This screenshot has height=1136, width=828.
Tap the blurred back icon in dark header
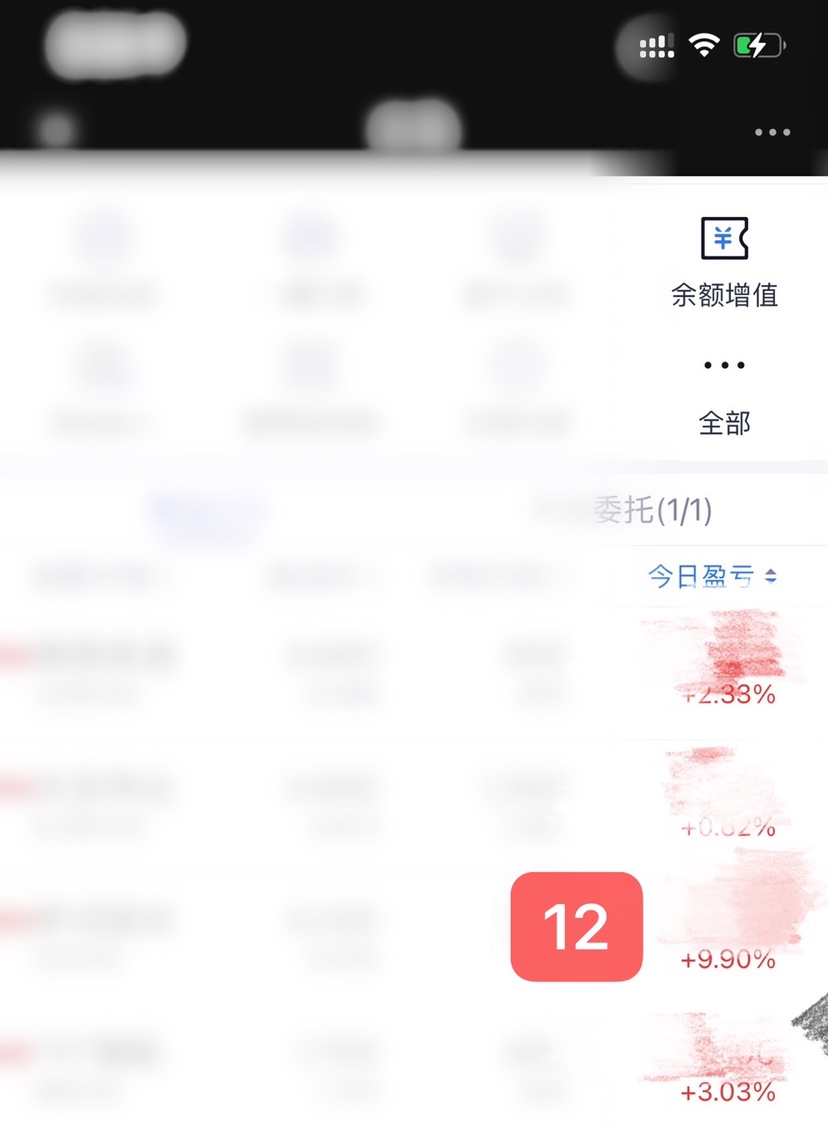(55, 130)
